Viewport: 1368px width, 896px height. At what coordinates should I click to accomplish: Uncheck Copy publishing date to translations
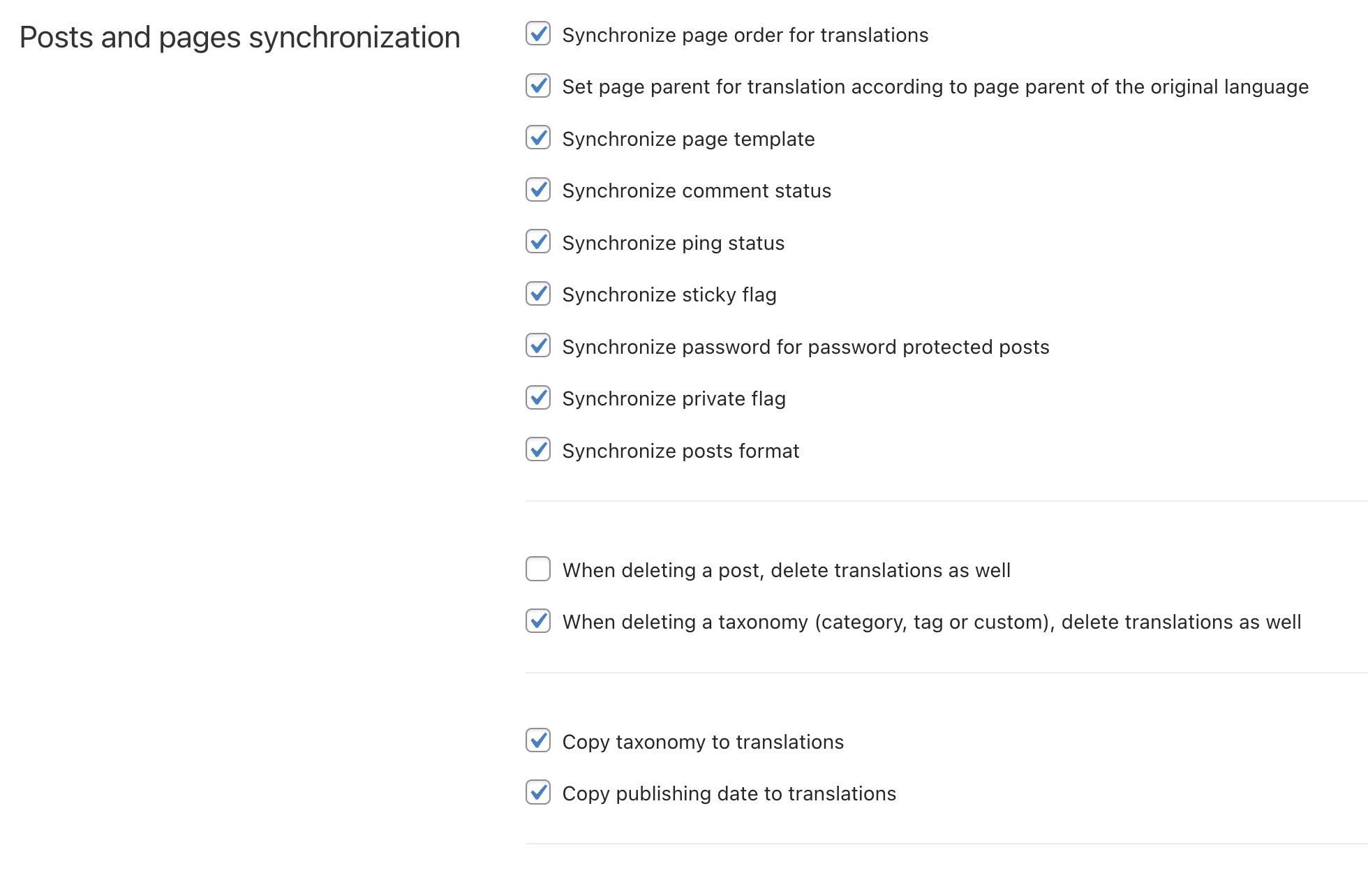click(538, 793)
